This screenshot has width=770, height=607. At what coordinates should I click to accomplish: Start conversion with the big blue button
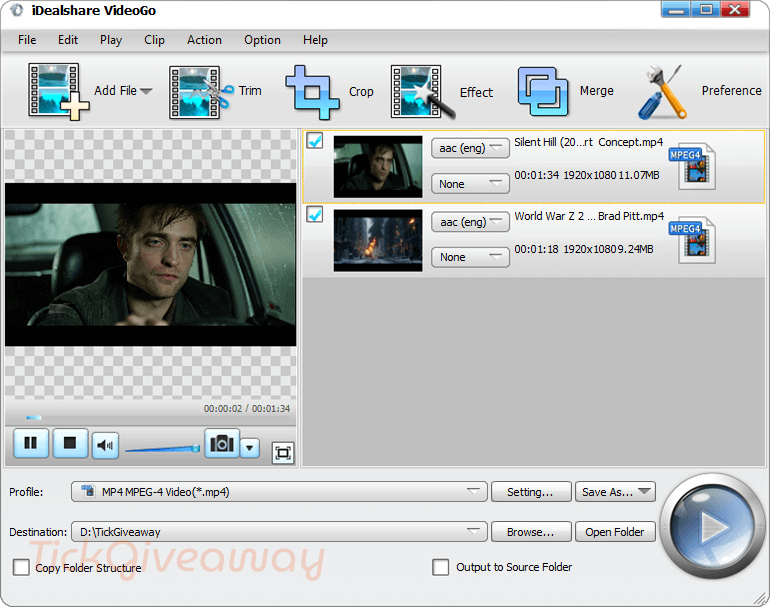pos(711,526)
